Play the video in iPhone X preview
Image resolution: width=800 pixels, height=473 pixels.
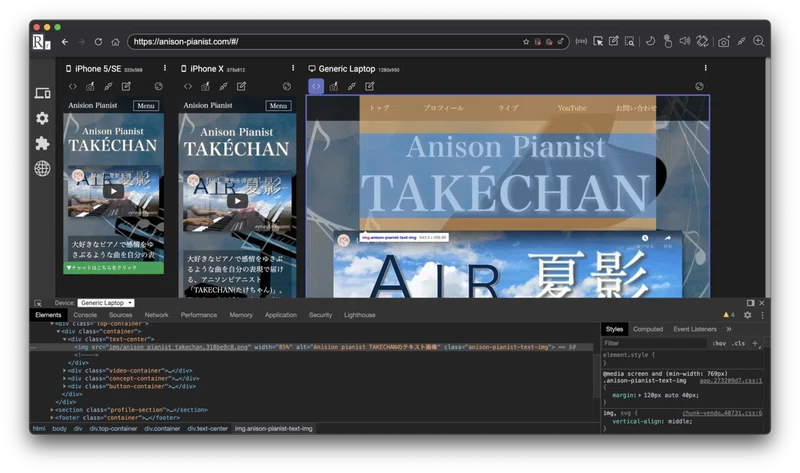point(237,201)
